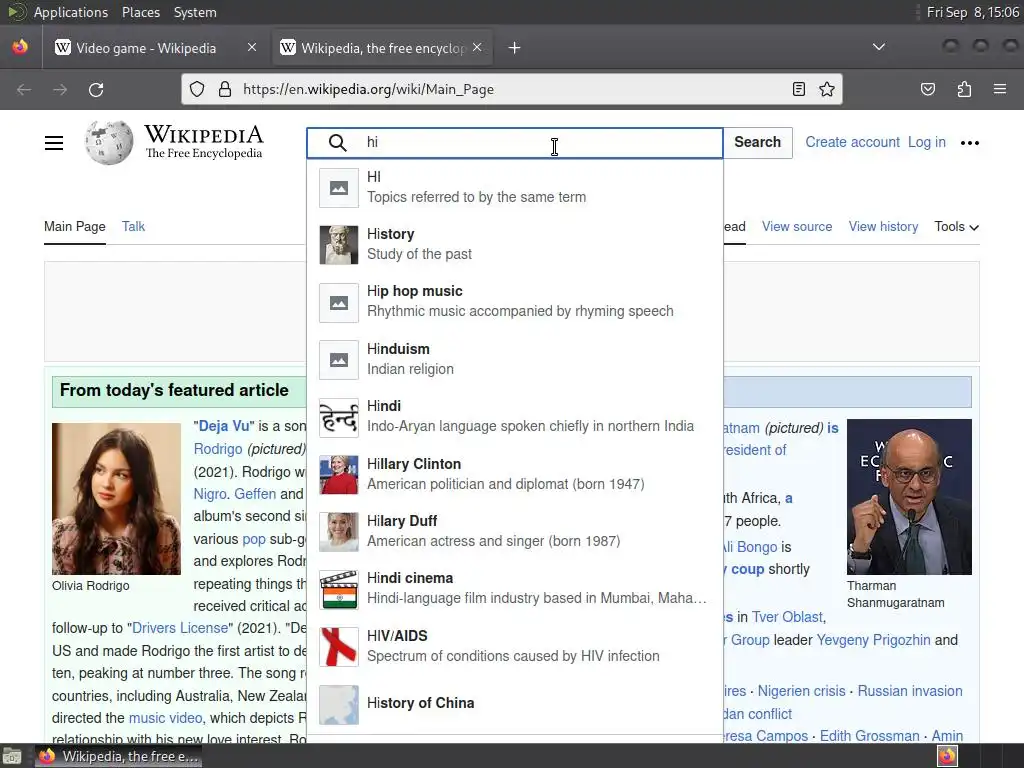Select the Talk tab
The width and height of the screenshot is (1024, 768).
(x=133, y=227)
